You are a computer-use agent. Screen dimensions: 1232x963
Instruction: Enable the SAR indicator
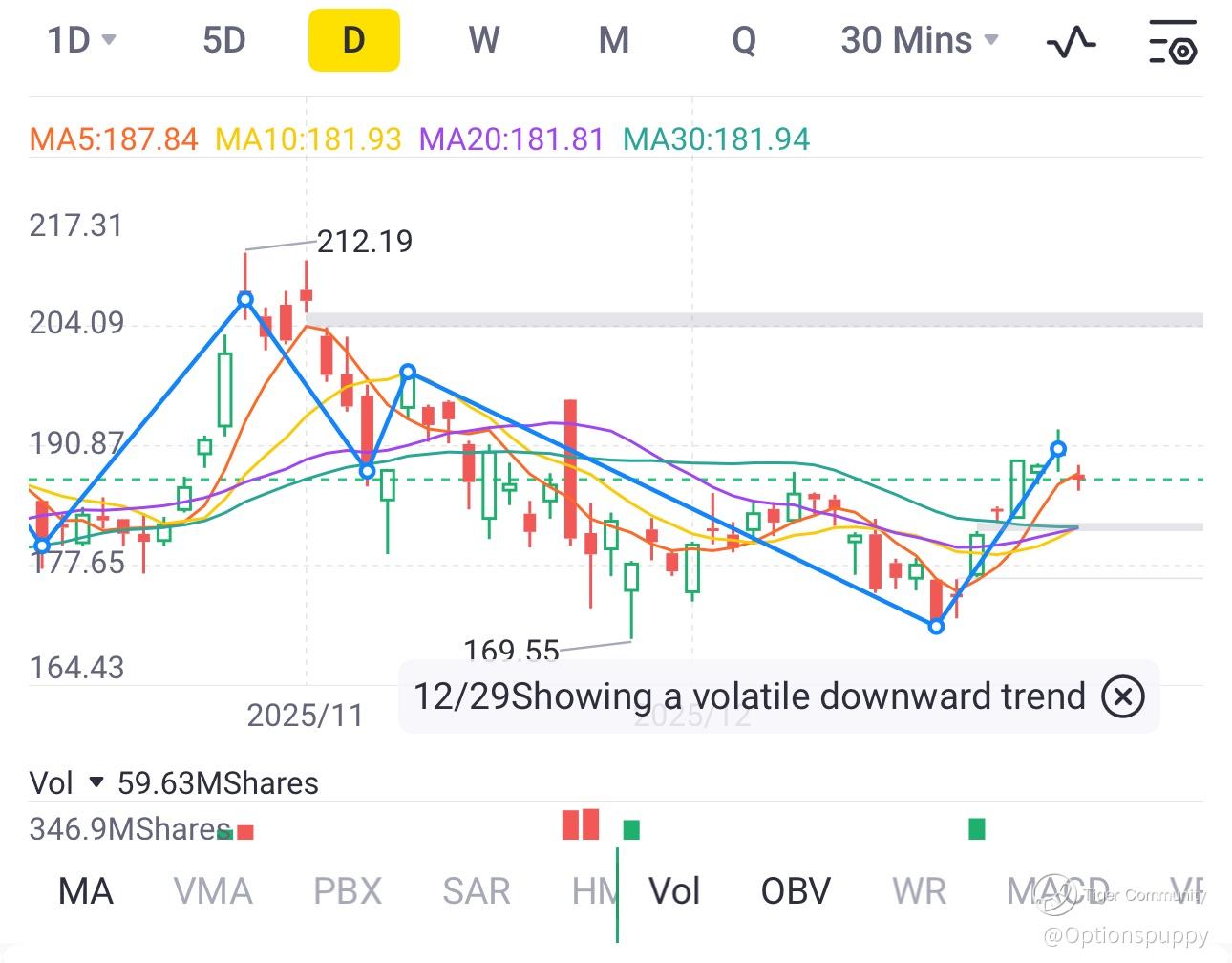click(477, 891)
